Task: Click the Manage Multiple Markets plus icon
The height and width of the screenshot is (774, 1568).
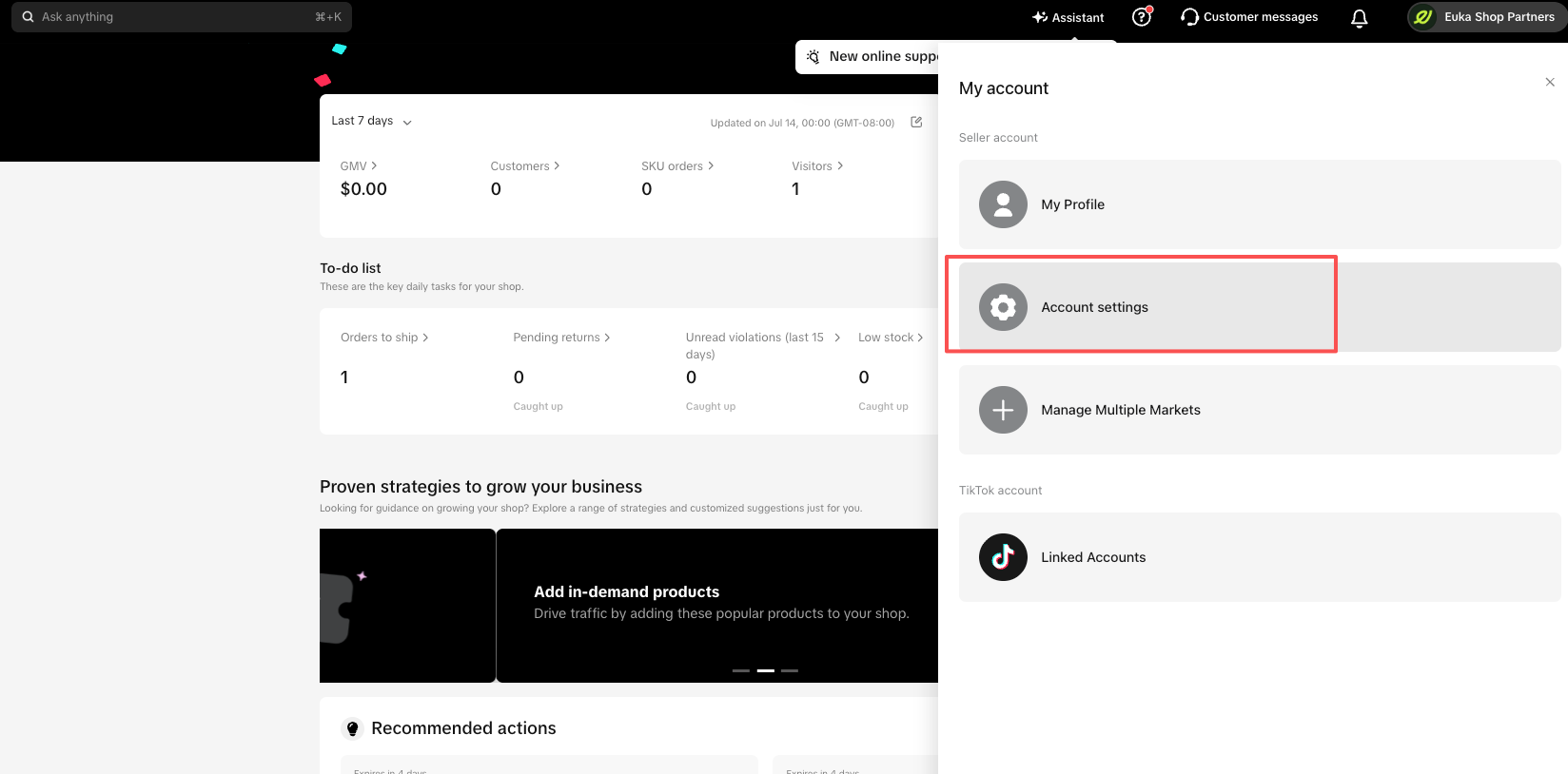Action: (1003, 410)
